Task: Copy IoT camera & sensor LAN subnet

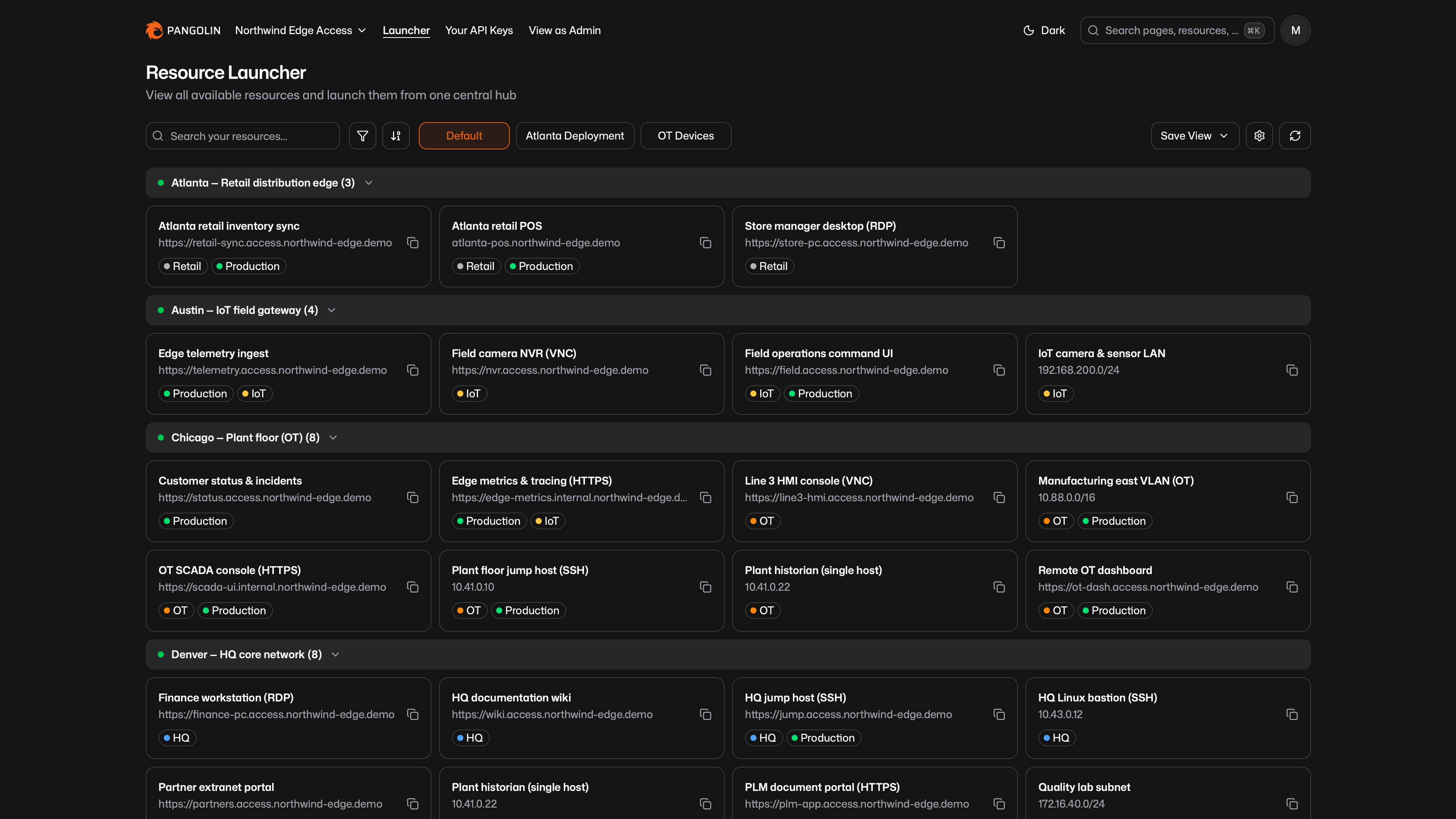Action: [x=1291, y=370]
